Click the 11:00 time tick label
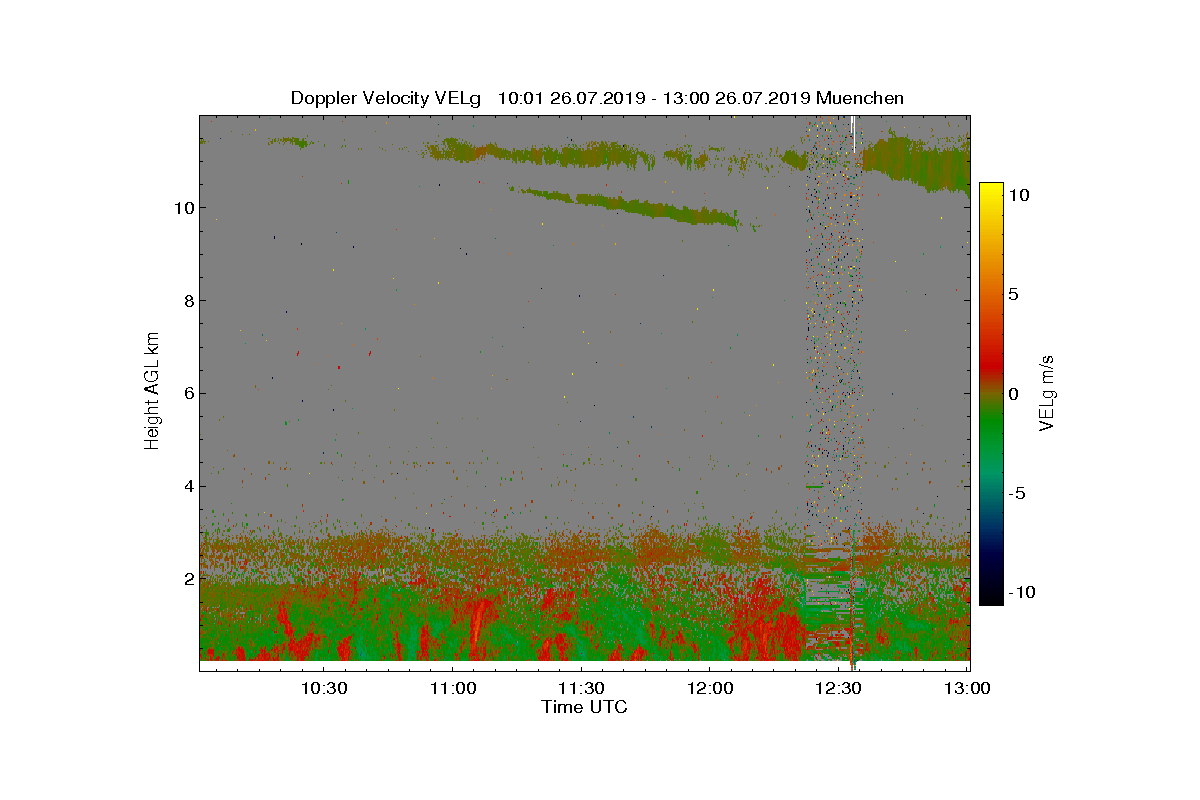The width and height of the screenshot is (1200, 800). tap(452, 688)
